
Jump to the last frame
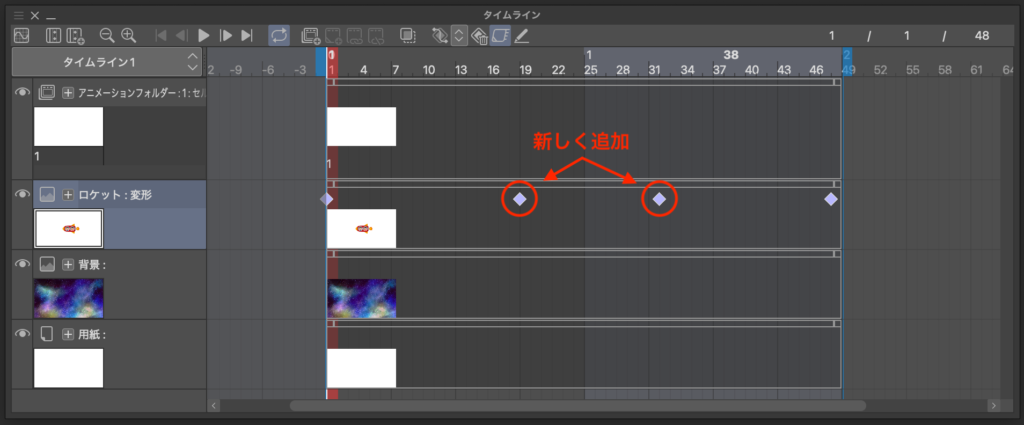click(x=247, y=35)
